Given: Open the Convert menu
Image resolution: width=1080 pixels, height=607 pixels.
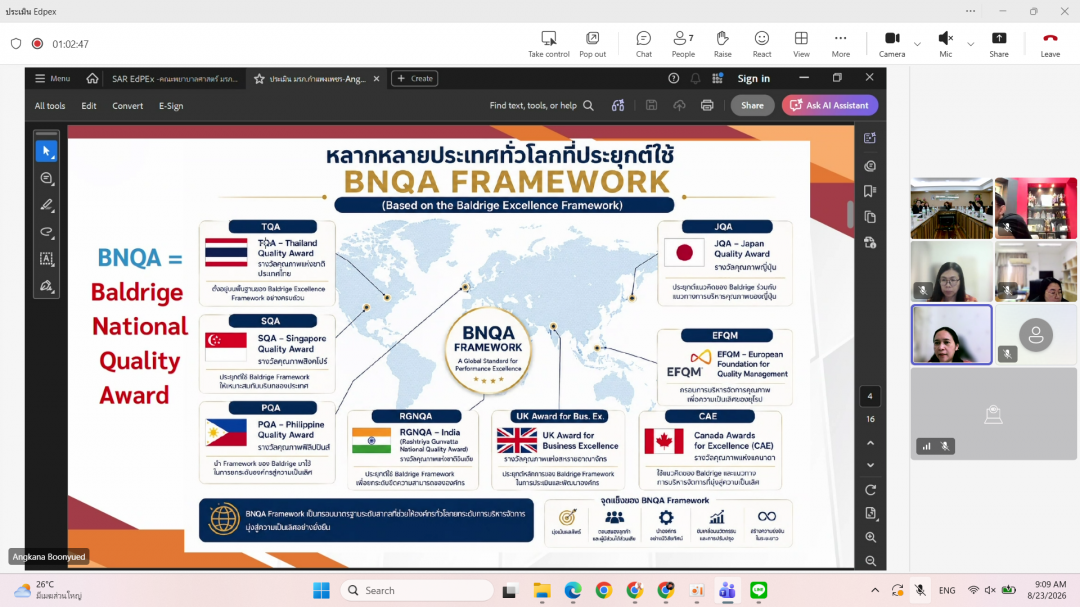Looking at the screenshot, I should click(127, 105).
